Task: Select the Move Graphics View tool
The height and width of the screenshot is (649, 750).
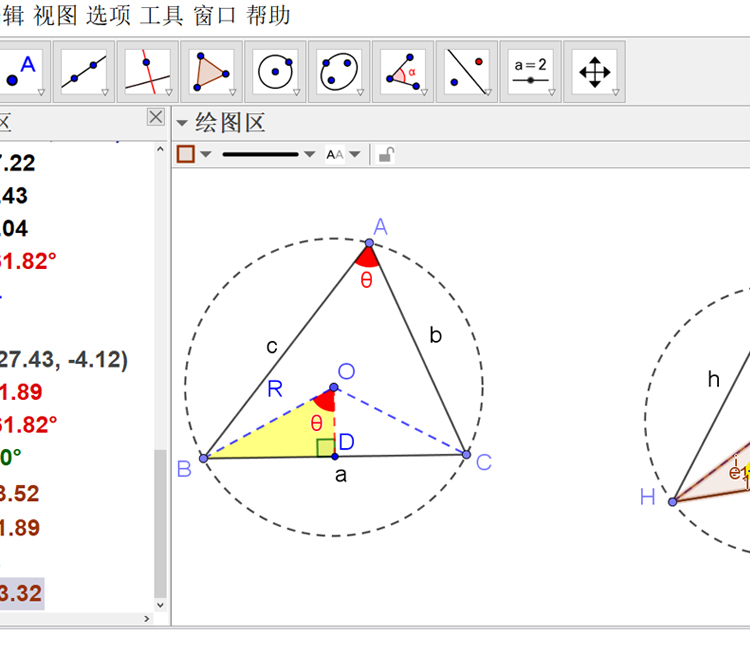Action: click(x=594, y=71)
